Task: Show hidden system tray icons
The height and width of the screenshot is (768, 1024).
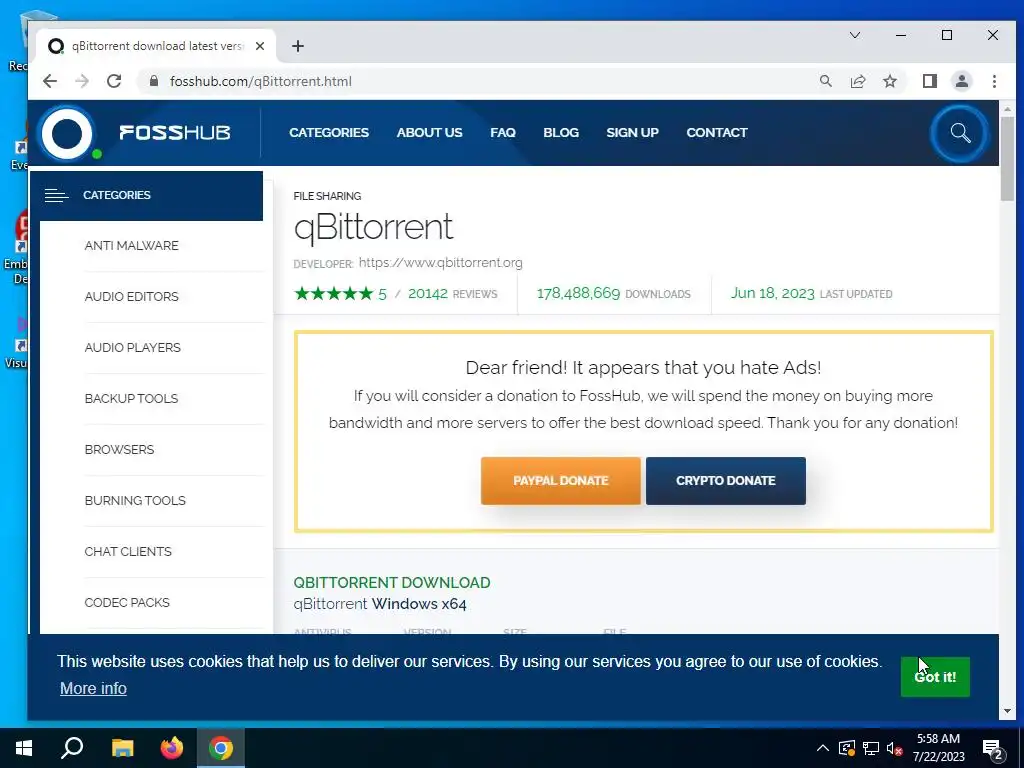Action: 823,748
